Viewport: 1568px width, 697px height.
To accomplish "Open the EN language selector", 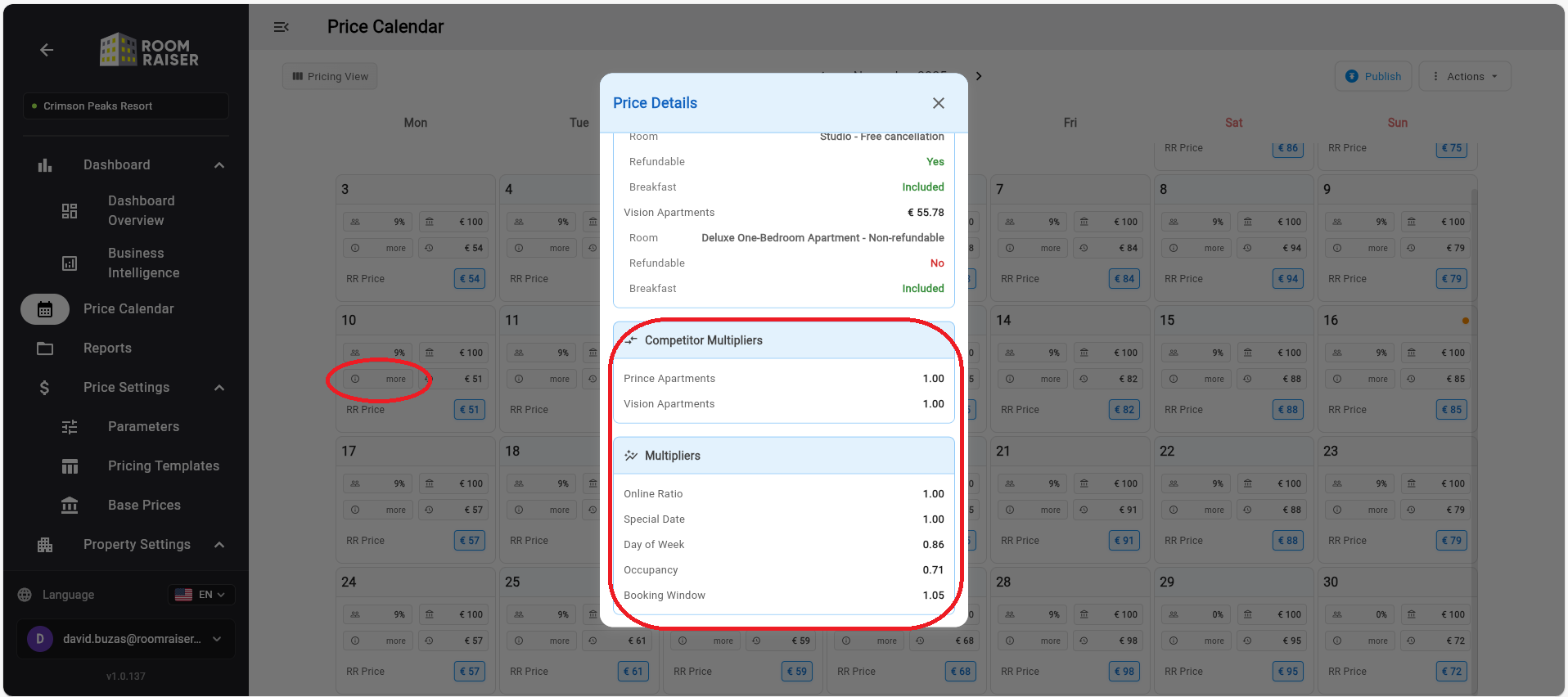I will point(201,595).
